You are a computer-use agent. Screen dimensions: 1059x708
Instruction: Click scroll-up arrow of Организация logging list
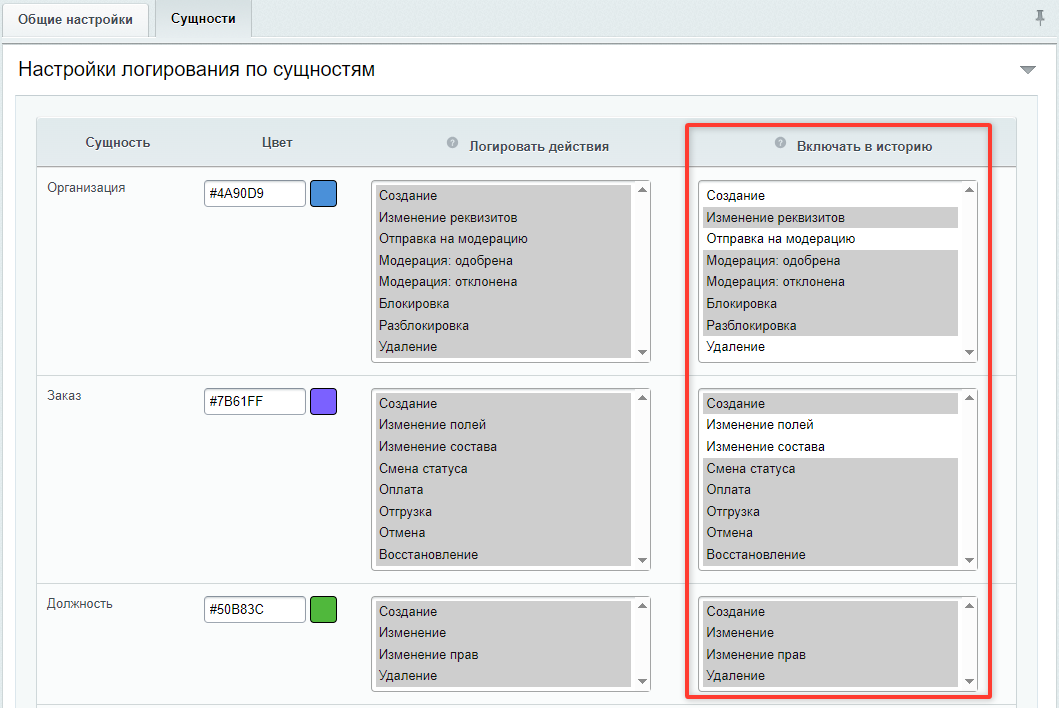click(642, 190)
